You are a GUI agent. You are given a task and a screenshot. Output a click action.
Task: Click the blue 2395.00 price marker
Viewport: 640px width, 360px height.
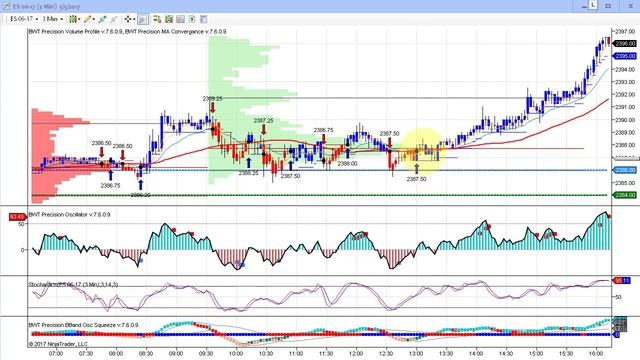625,56
